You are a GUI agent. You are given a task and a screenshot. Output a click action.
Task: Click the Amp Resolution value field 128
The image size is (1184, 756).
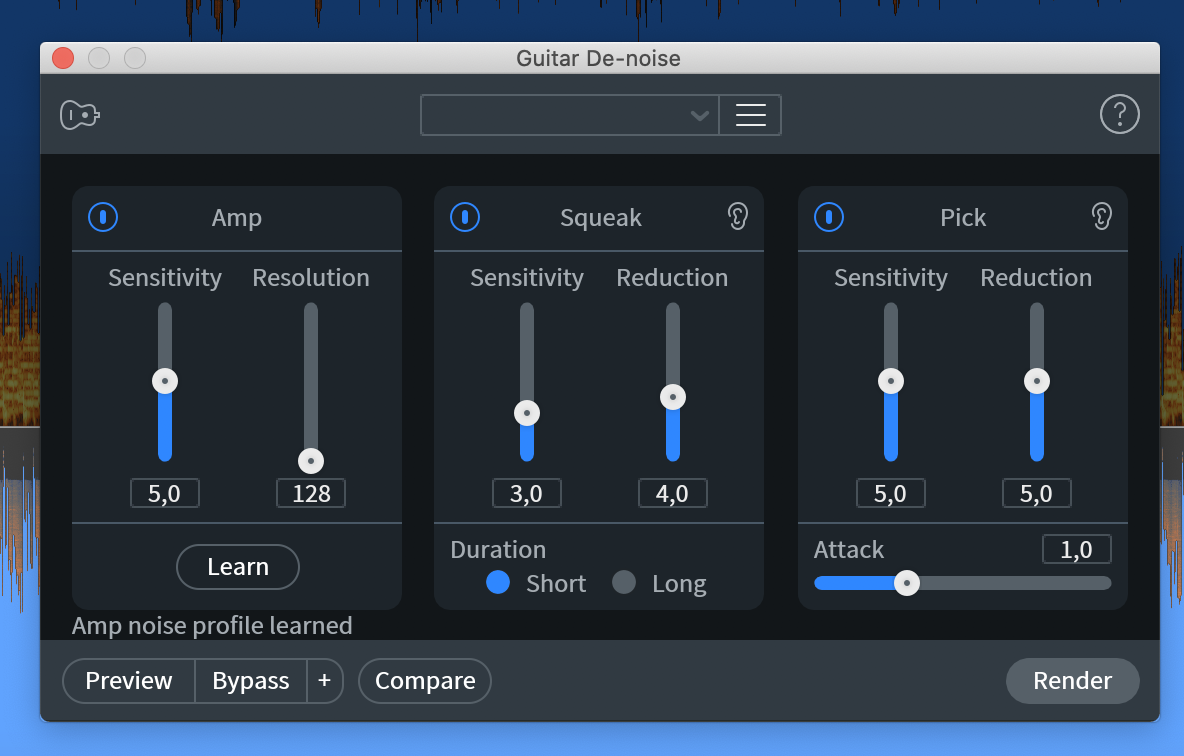click(311, 493)
